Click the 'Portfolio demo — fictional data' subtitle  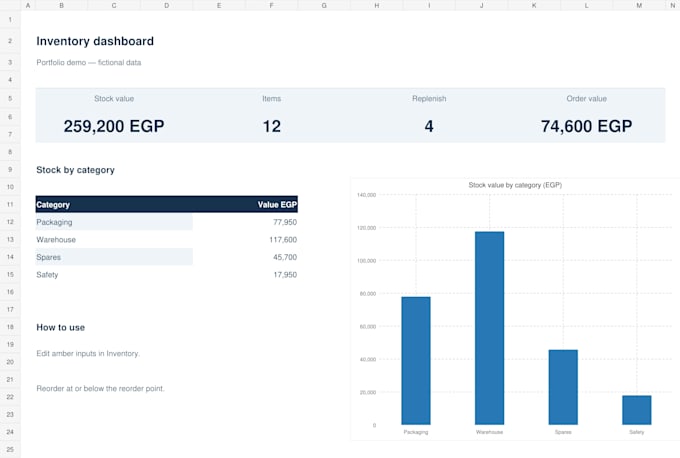89,62
